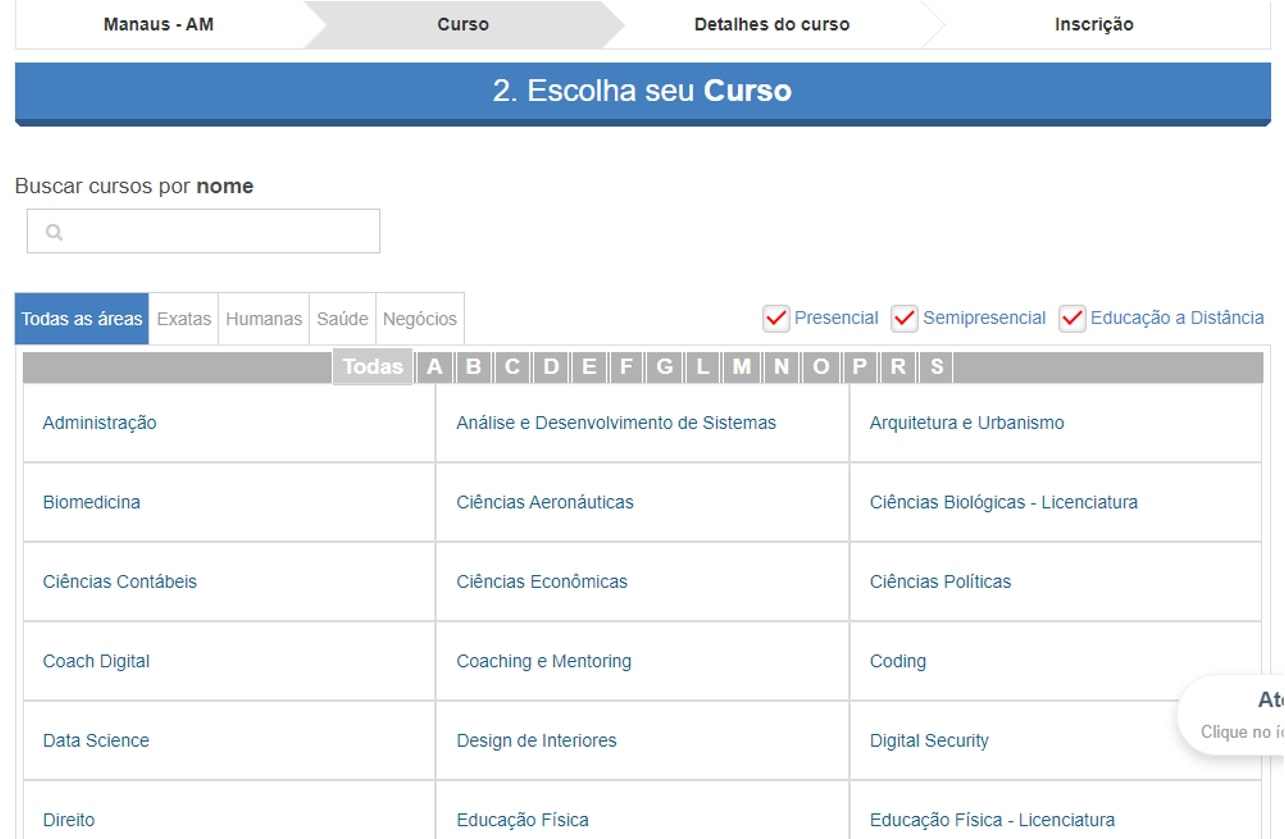The height and width of the screenshot is (839, 1285).
Task: Go back to Manaus - AM step
Action: click(159, 24)
